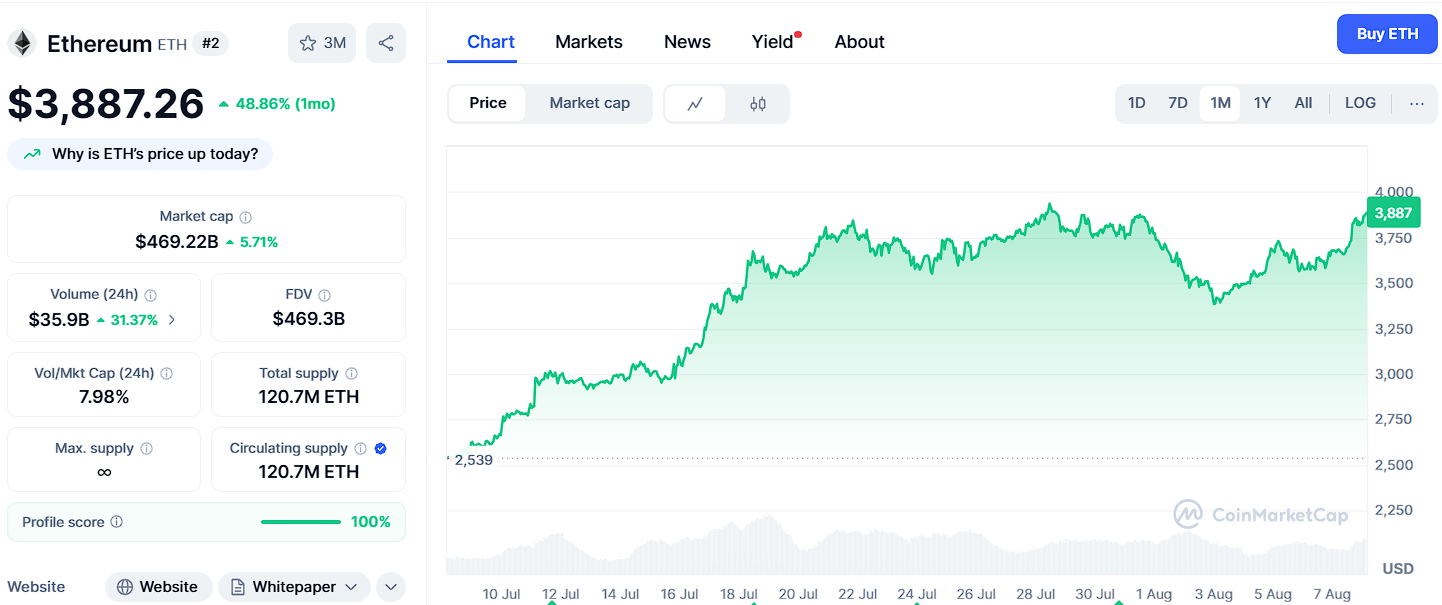Expand more website links chevron
The height and width of the screenshot is (605, 1442).
tap(390, 587)
